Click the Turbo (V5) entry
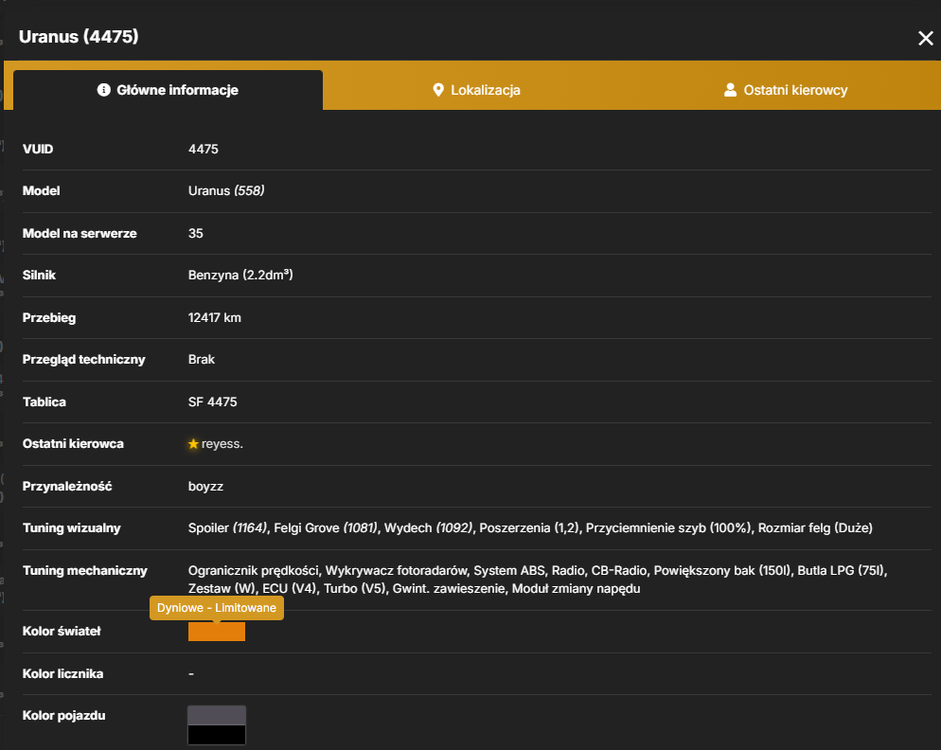 355,589
